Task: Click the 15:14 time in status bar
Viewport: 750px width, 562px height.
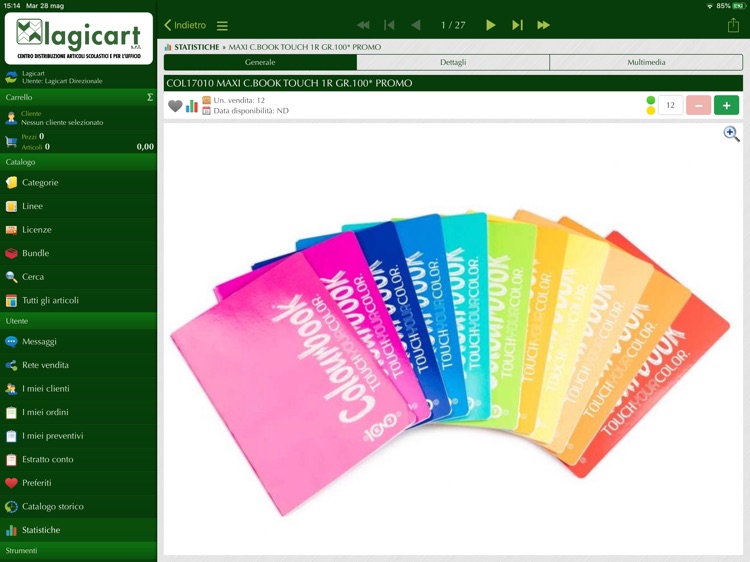Action: click(12, 6)
